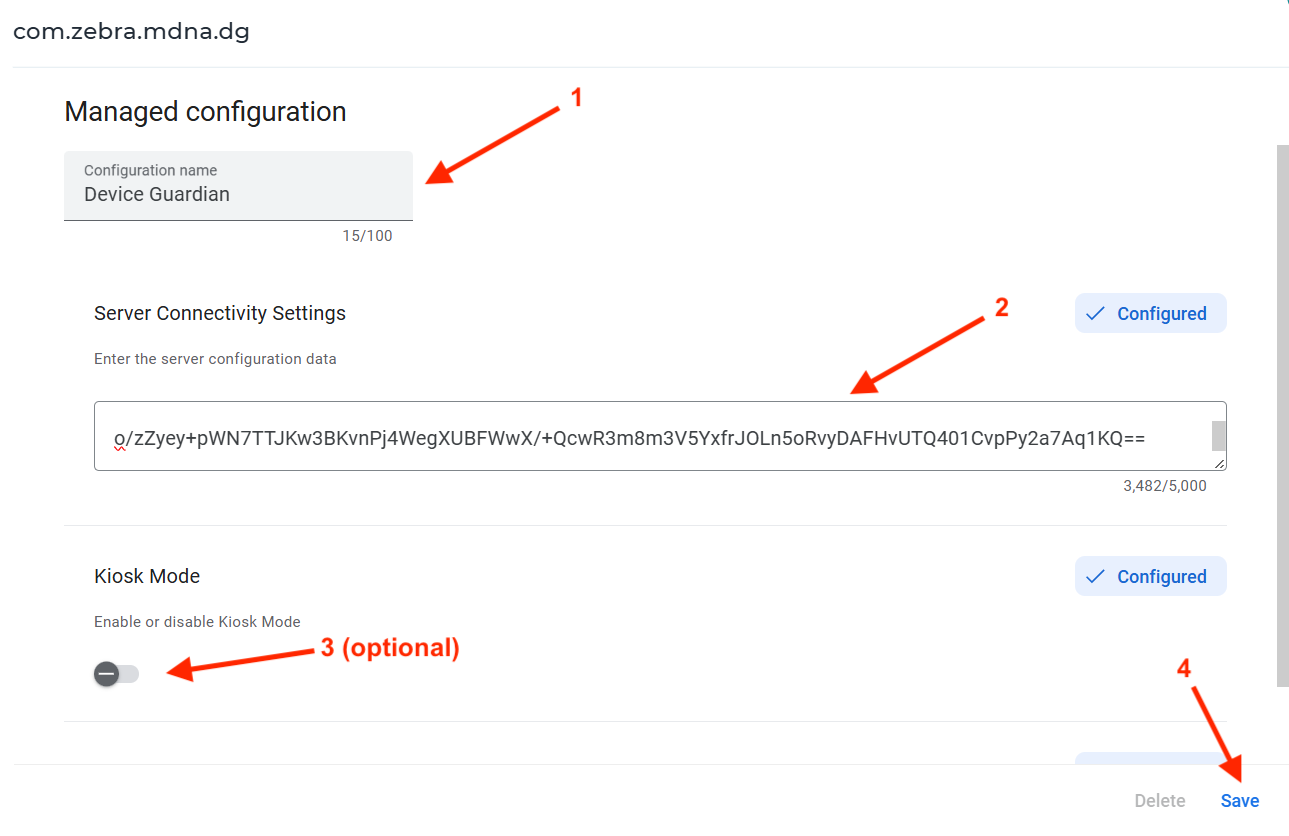Click the 3,482/5,000 character counter
1289x836 pixels.
click(x=1164, y=486)
